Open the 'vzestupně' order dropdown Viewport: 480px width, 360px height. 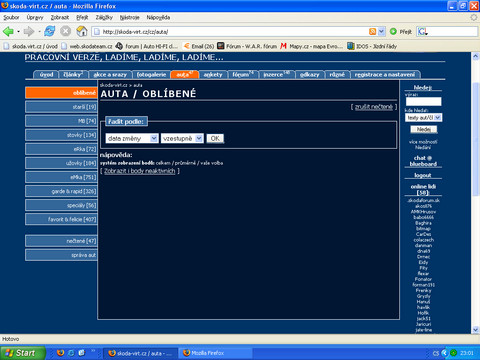pyautogui.click(x=182, y=138)
